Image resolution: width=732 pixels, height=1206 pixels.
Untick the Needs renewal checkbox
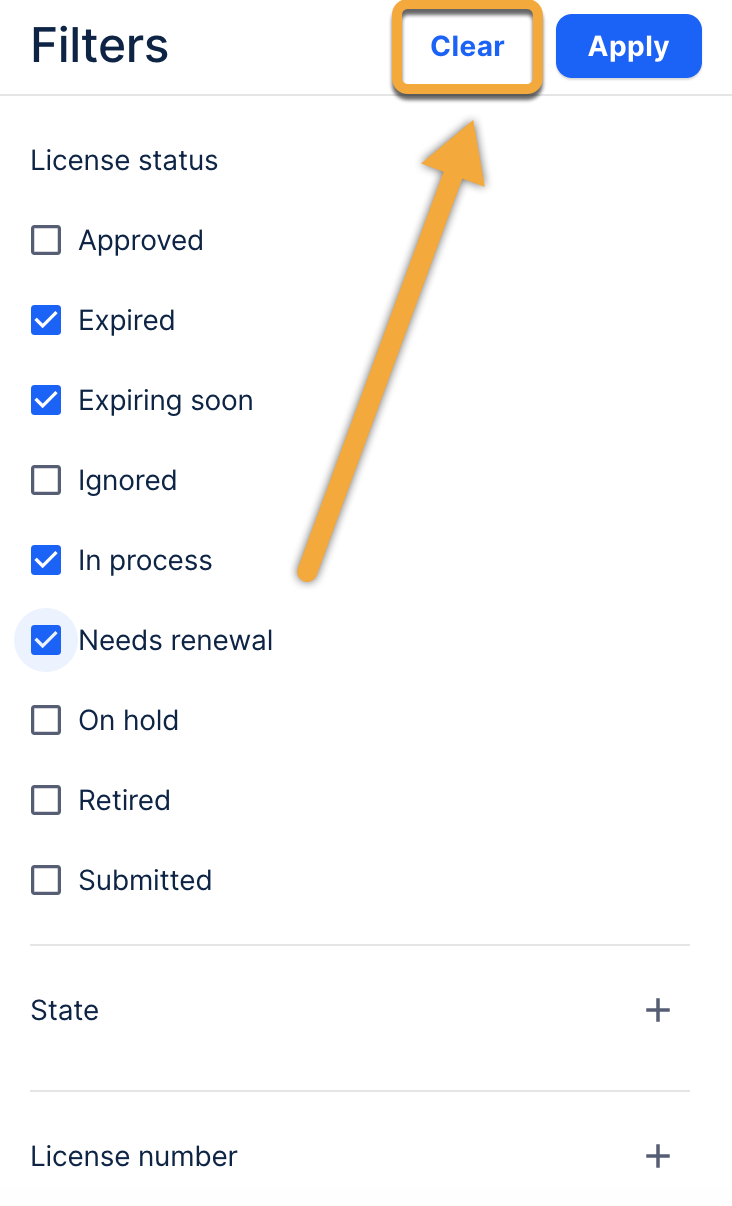point(46,640)
